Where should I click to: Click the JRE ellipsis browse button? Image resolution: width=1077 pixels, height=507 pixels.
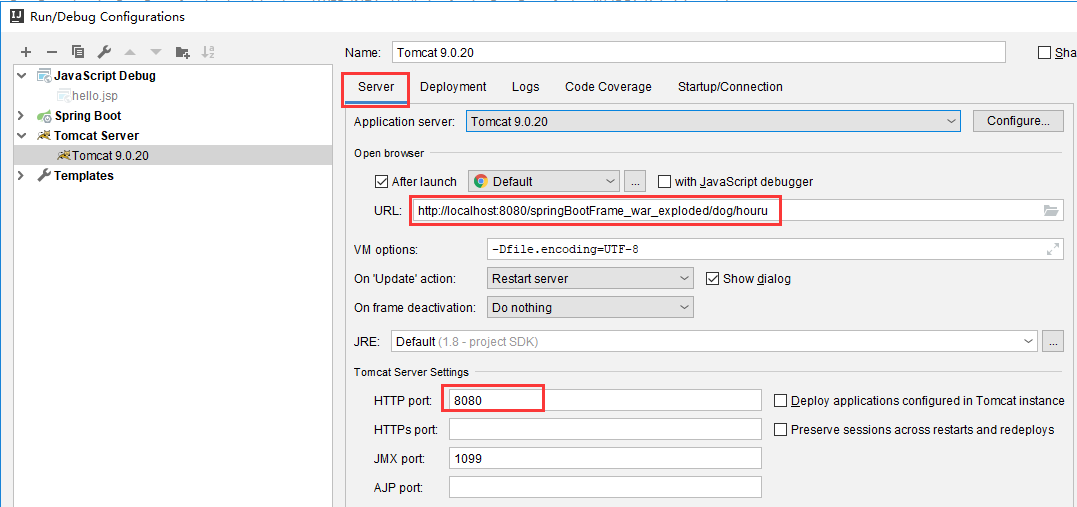[1052, 341]
